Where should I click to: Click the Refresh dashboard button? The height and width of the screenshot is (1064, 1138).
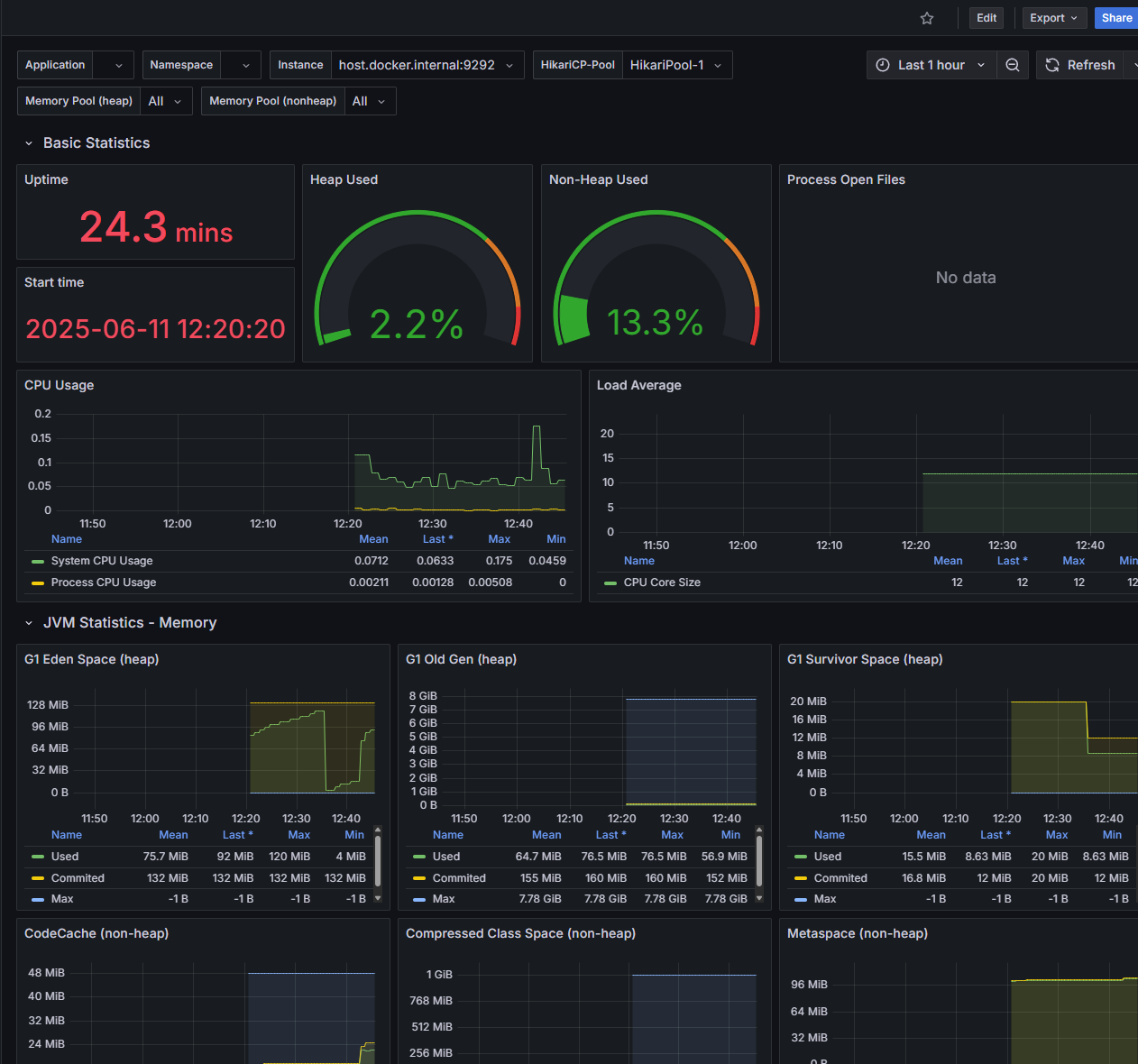[1080, 65]
